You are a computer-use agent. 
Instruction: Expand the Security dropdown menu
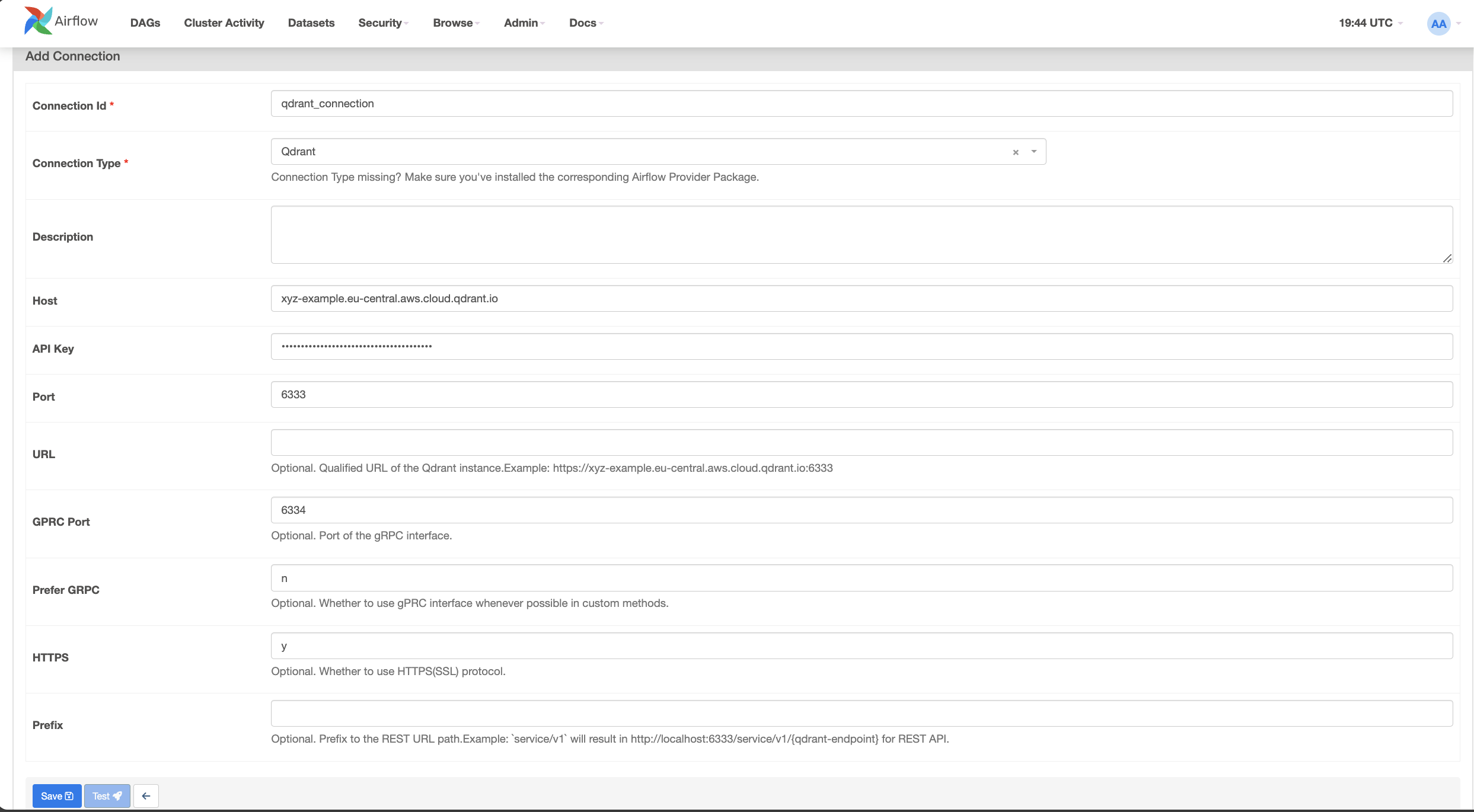tap(384, 22)
